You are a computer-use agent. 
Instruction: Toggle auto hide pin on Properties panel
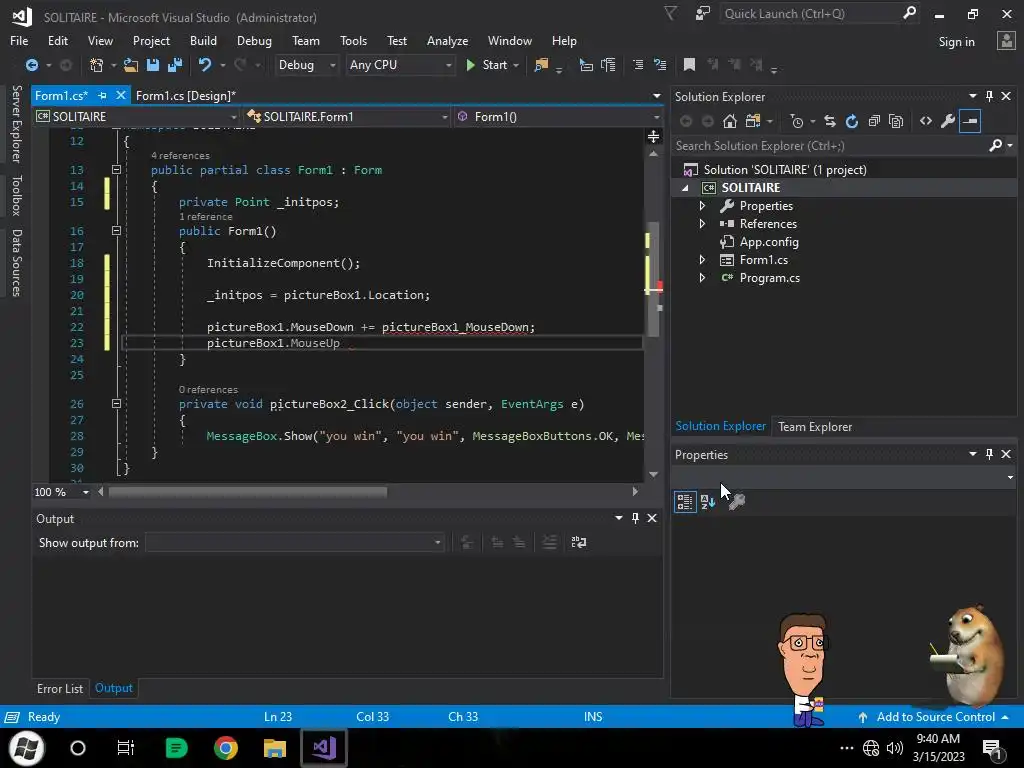[x=989, y=454]
